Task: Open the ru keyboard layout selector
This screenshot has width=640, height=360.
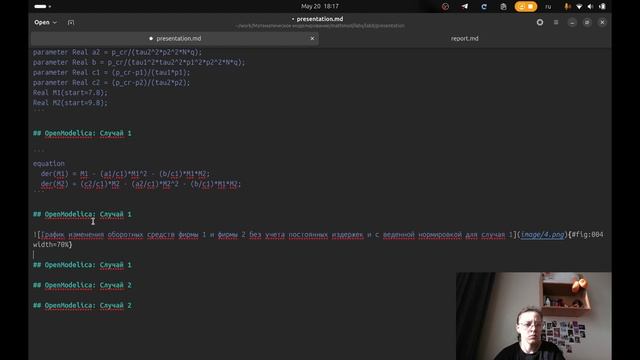Action: click(x=548, y=7)
